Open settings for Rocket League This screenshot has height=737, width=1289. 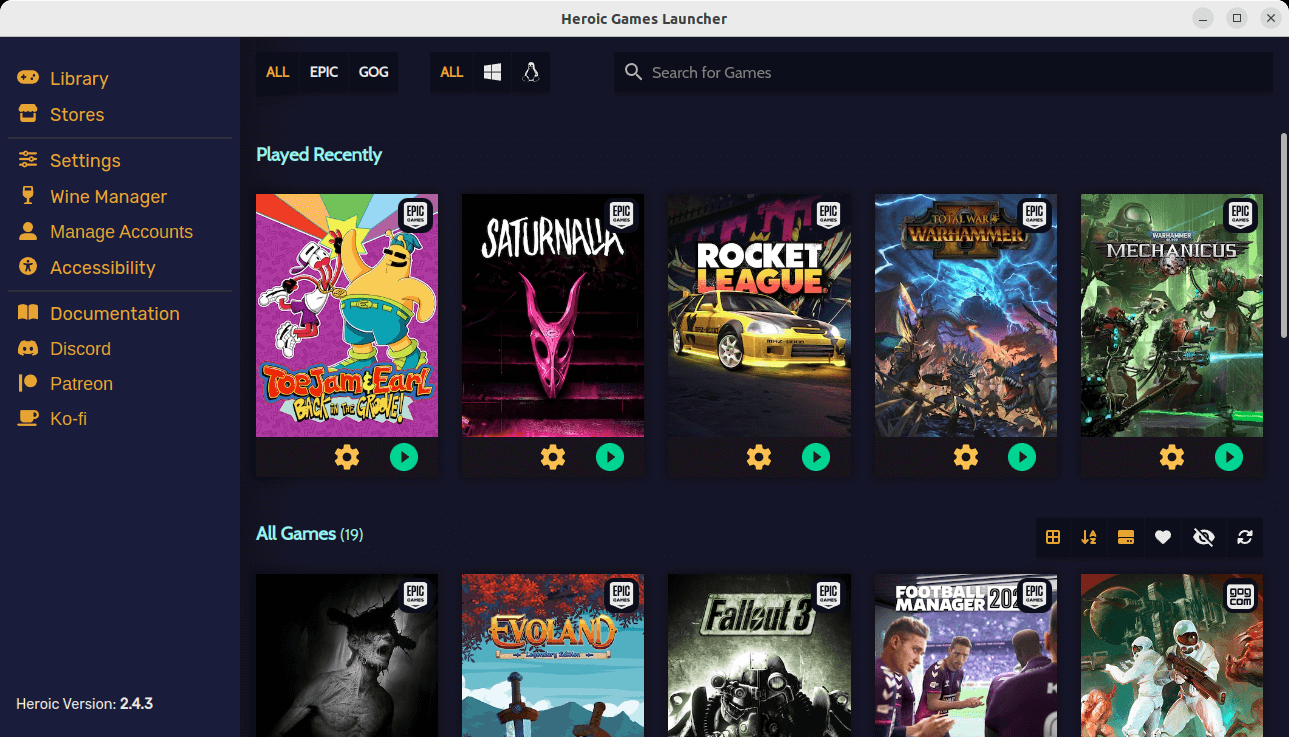click(x=759, y=457)
